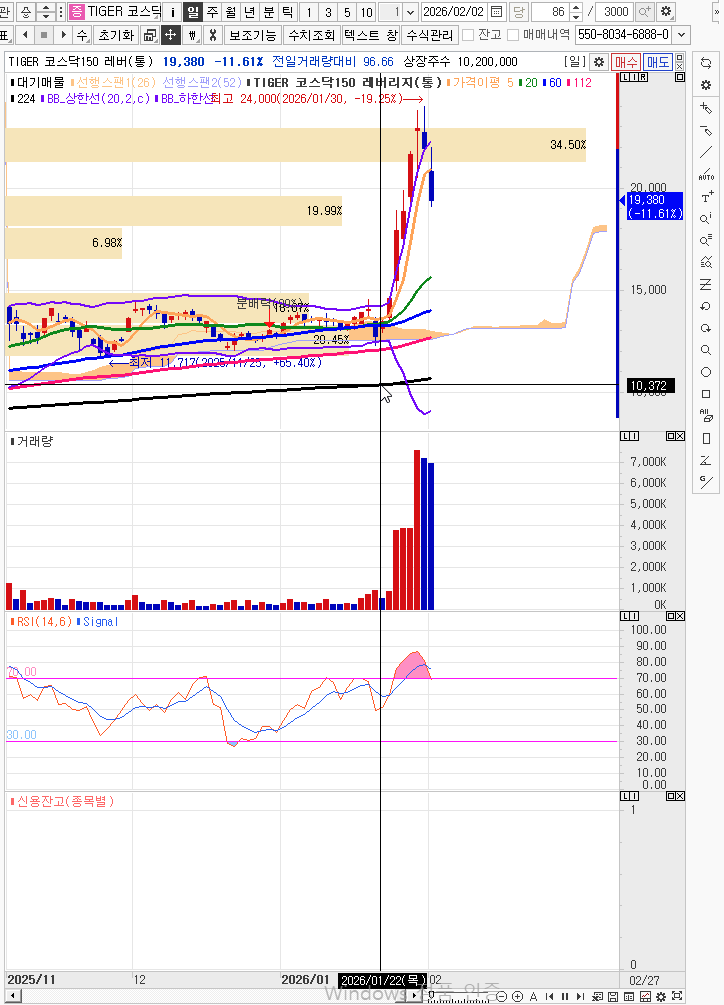The image size is (724, 1005).
Task: Click the erase all drawings icon
Action: point(707,416)
